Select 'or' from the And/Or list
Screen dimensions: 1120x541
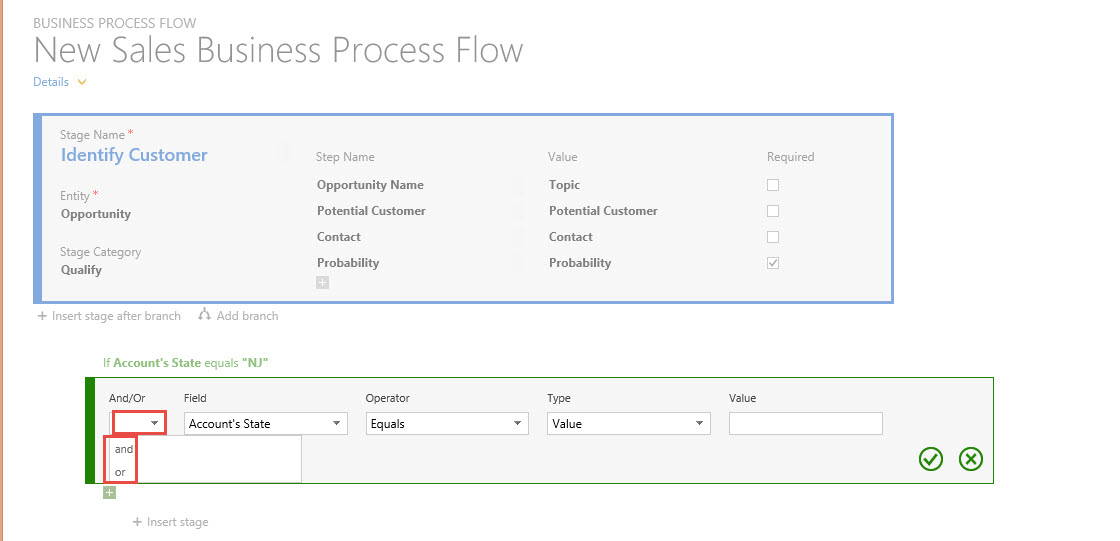120,472
